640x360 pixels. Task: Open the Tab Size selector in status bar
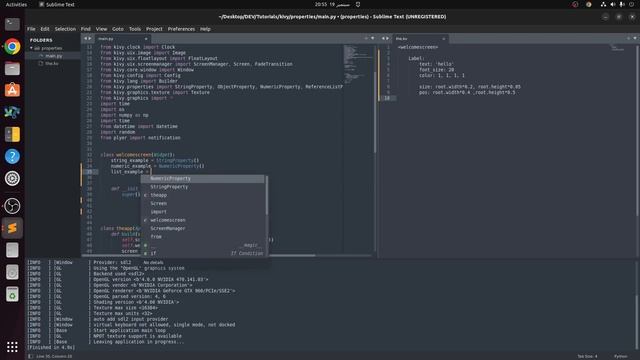(x=587, y=356)
